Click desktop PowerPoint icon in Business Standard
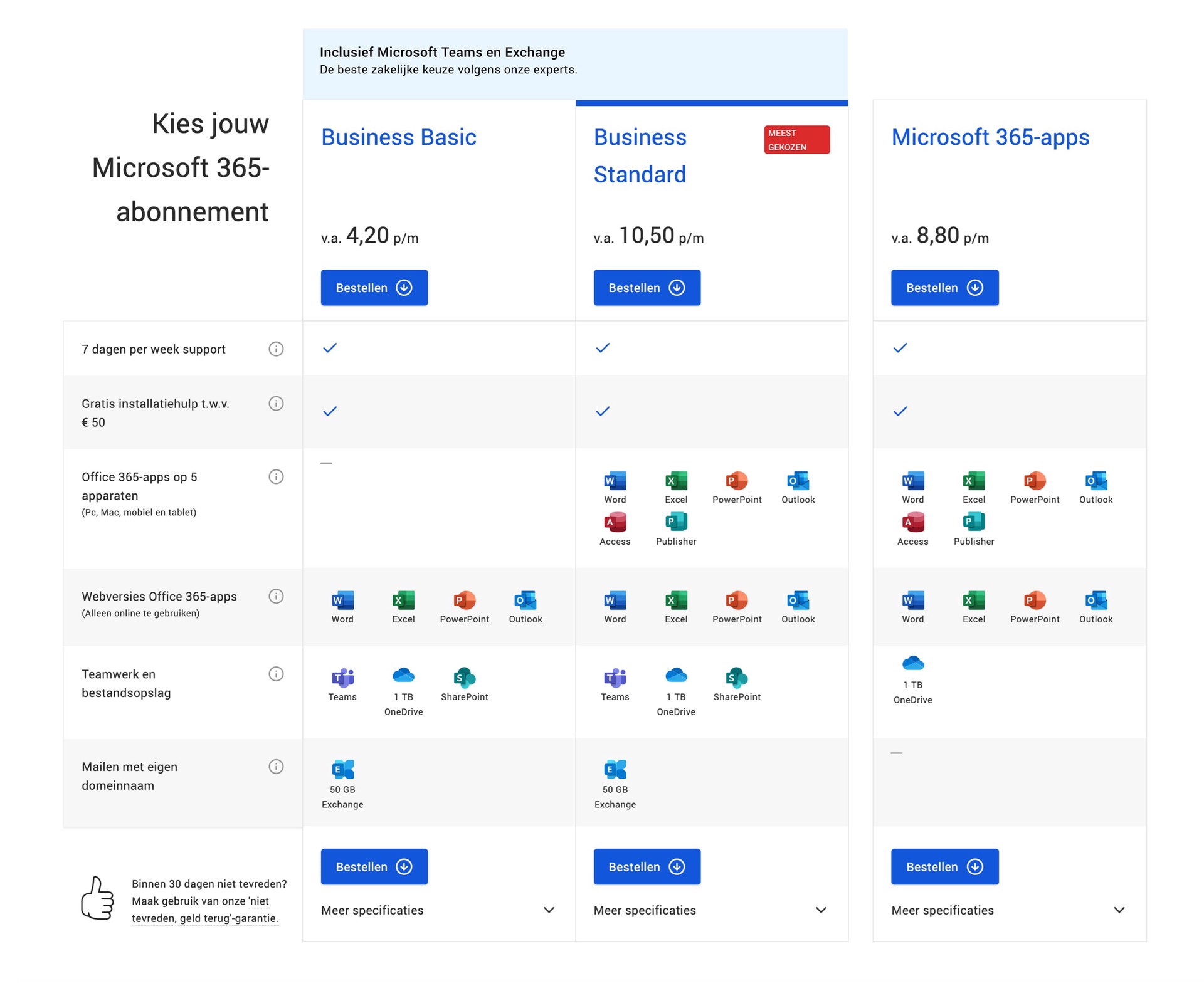Image resolution: width=1204 pixels, height=986 pixels. coord(737,481)
